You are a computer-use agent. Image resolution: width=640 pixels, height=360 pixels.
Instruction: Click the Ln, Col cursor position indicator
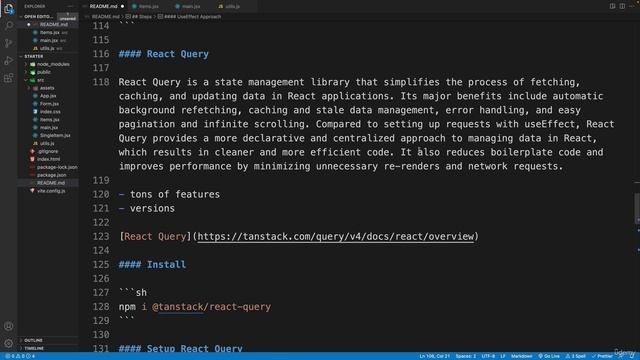(434, 356)
